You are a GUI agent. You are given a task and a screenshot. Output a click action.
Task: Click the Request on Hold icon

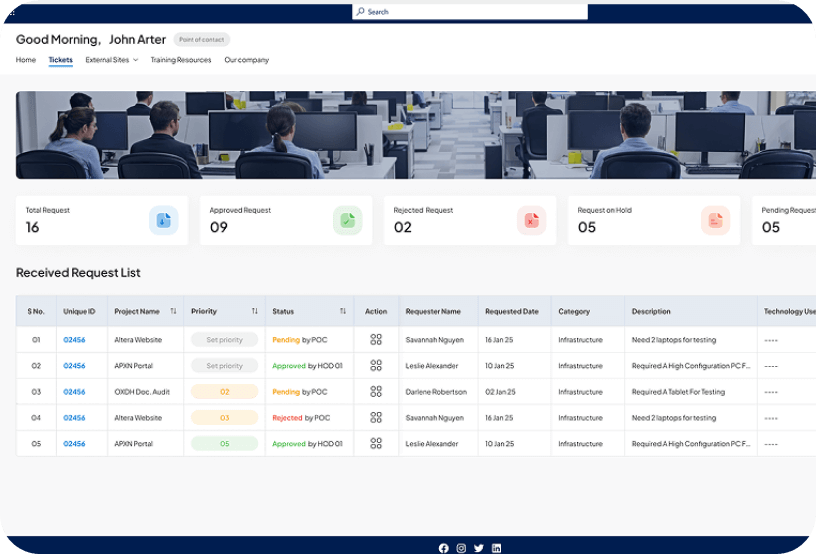coord(715,220)
